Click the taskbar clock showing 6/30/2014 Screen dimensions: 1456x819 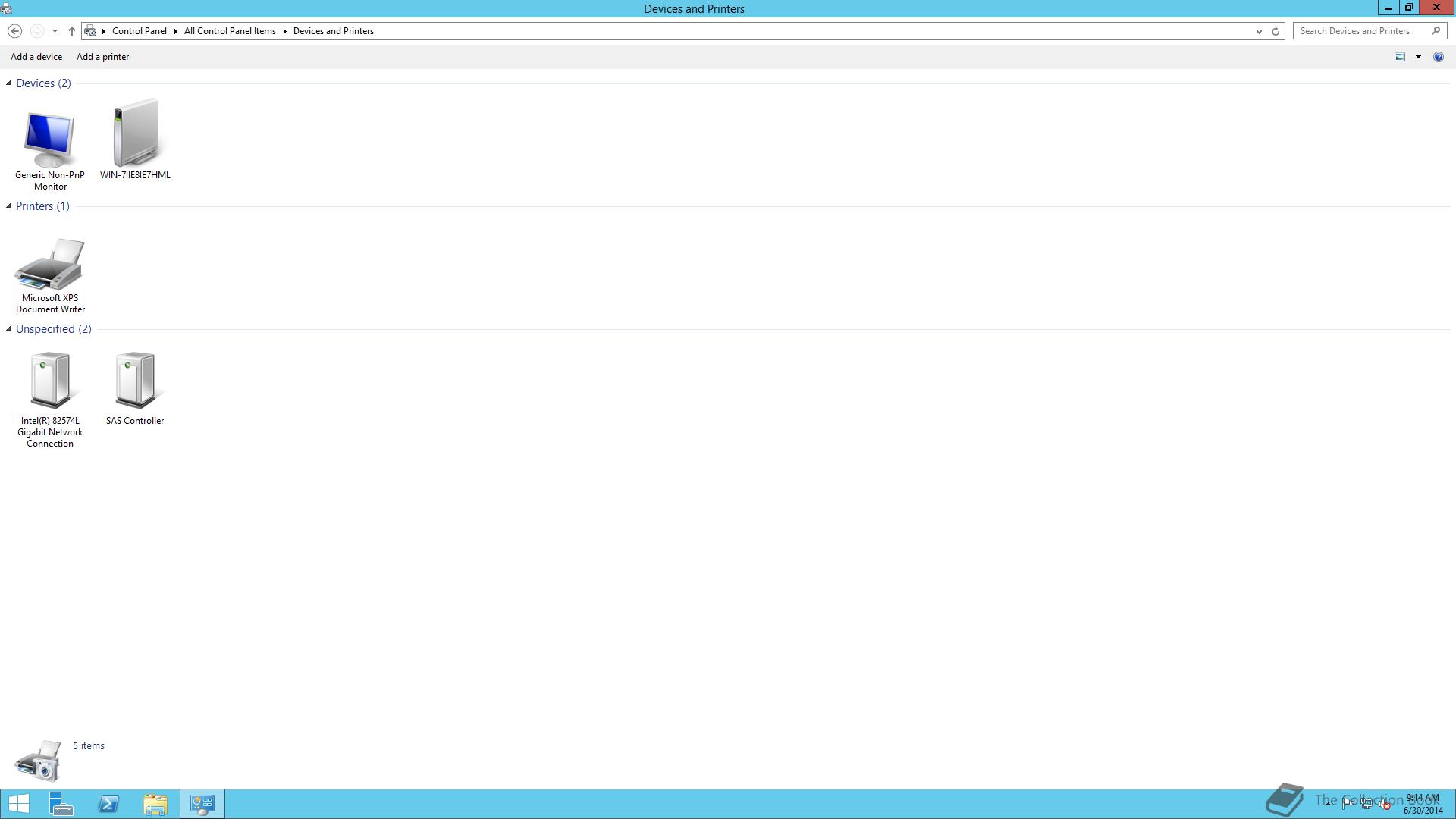click(1423, 804)
